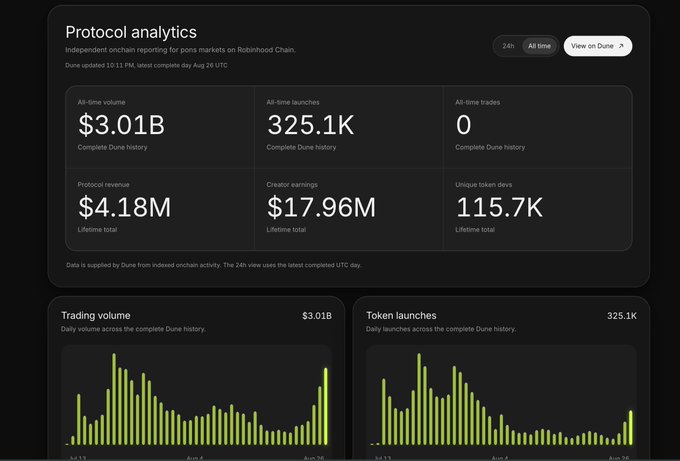This screenshot has width=680, height=461.
Task: Select the All time view
Action: coord(539,46)
